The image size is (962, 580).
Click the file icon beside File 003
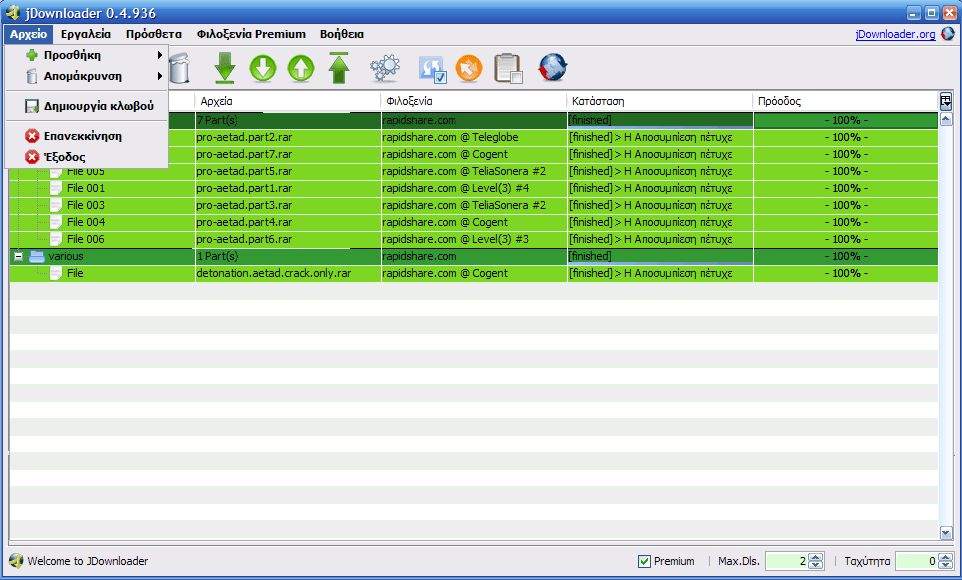tap(56, 205)
